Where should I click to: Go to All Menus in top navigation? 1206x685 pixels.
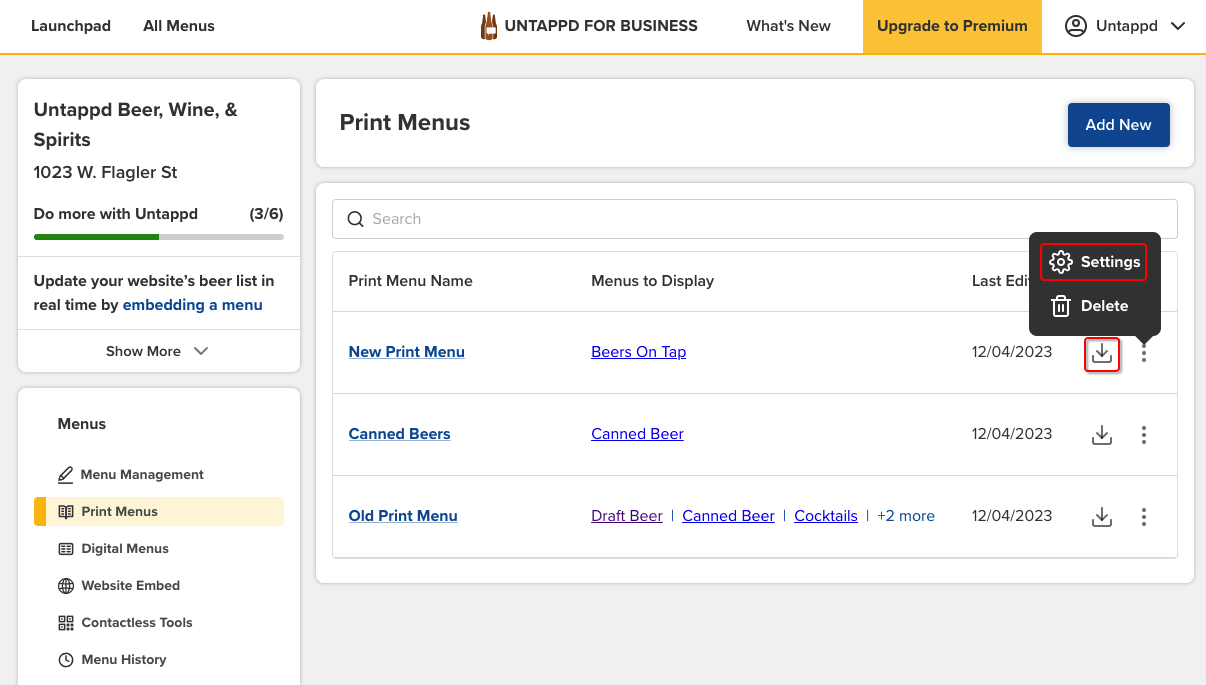(x=179, y=26)
